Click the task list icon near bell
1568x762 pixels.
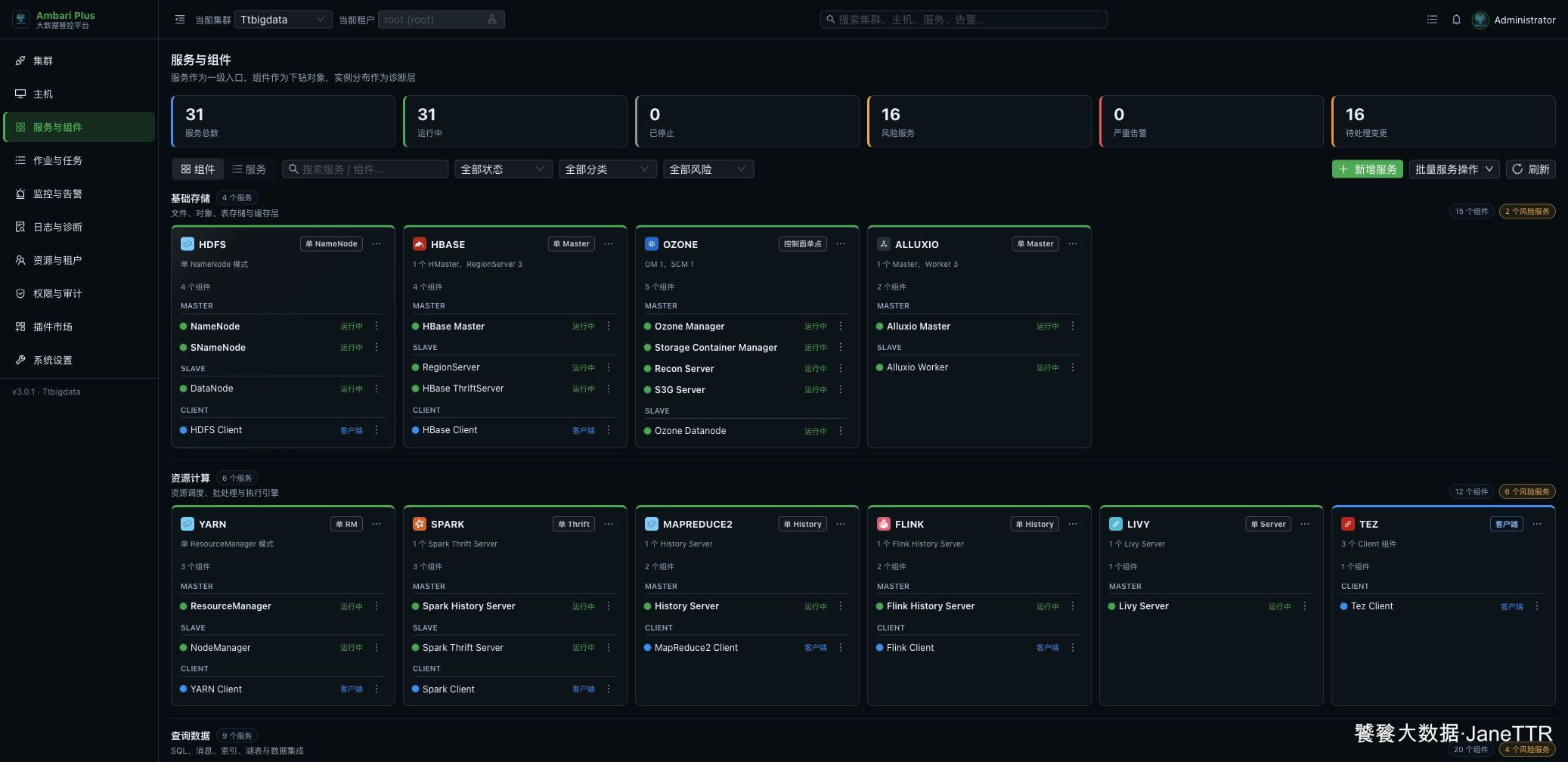tap(1432, 20)
